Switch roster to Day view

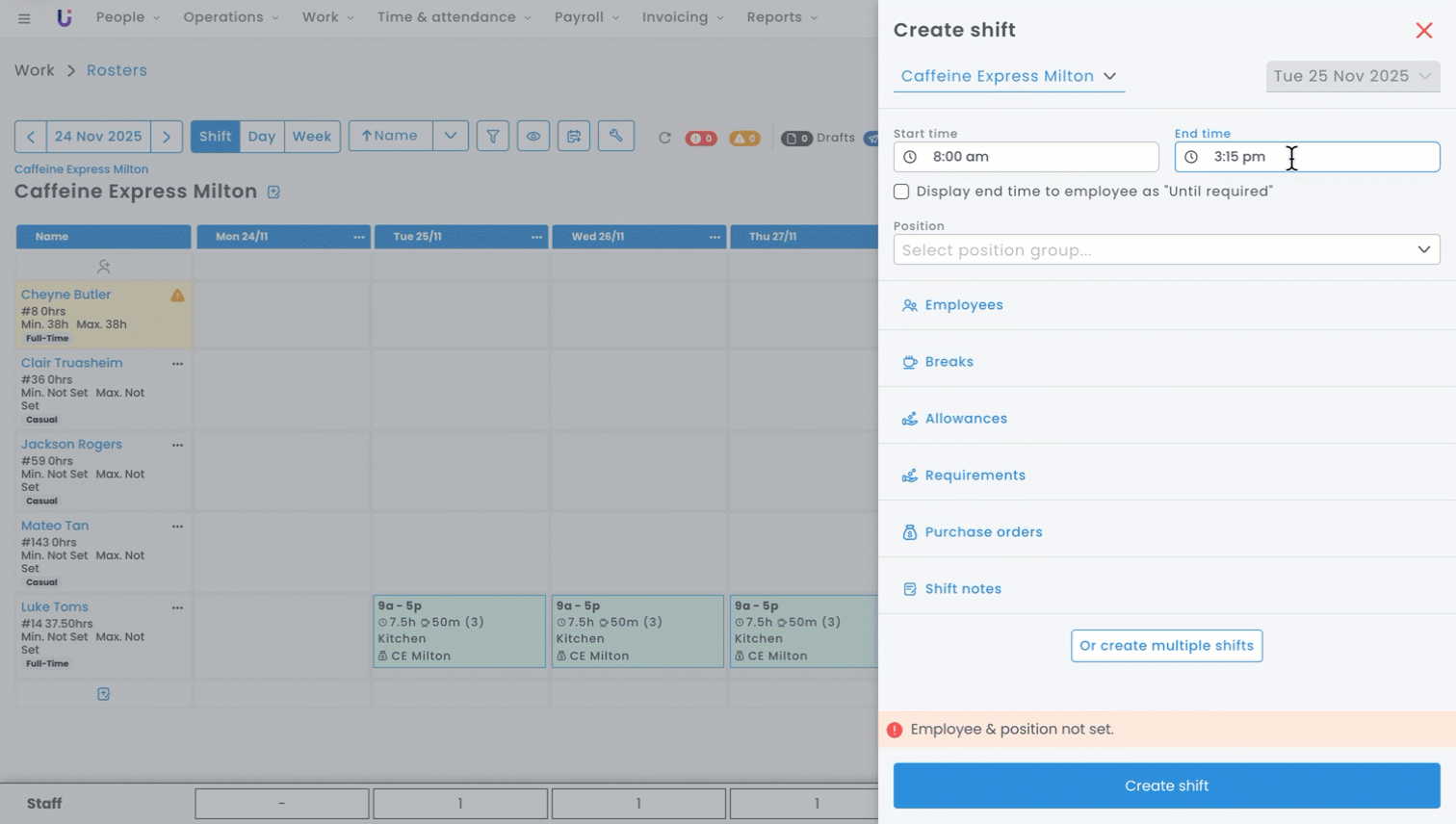(x=261, y=137)
